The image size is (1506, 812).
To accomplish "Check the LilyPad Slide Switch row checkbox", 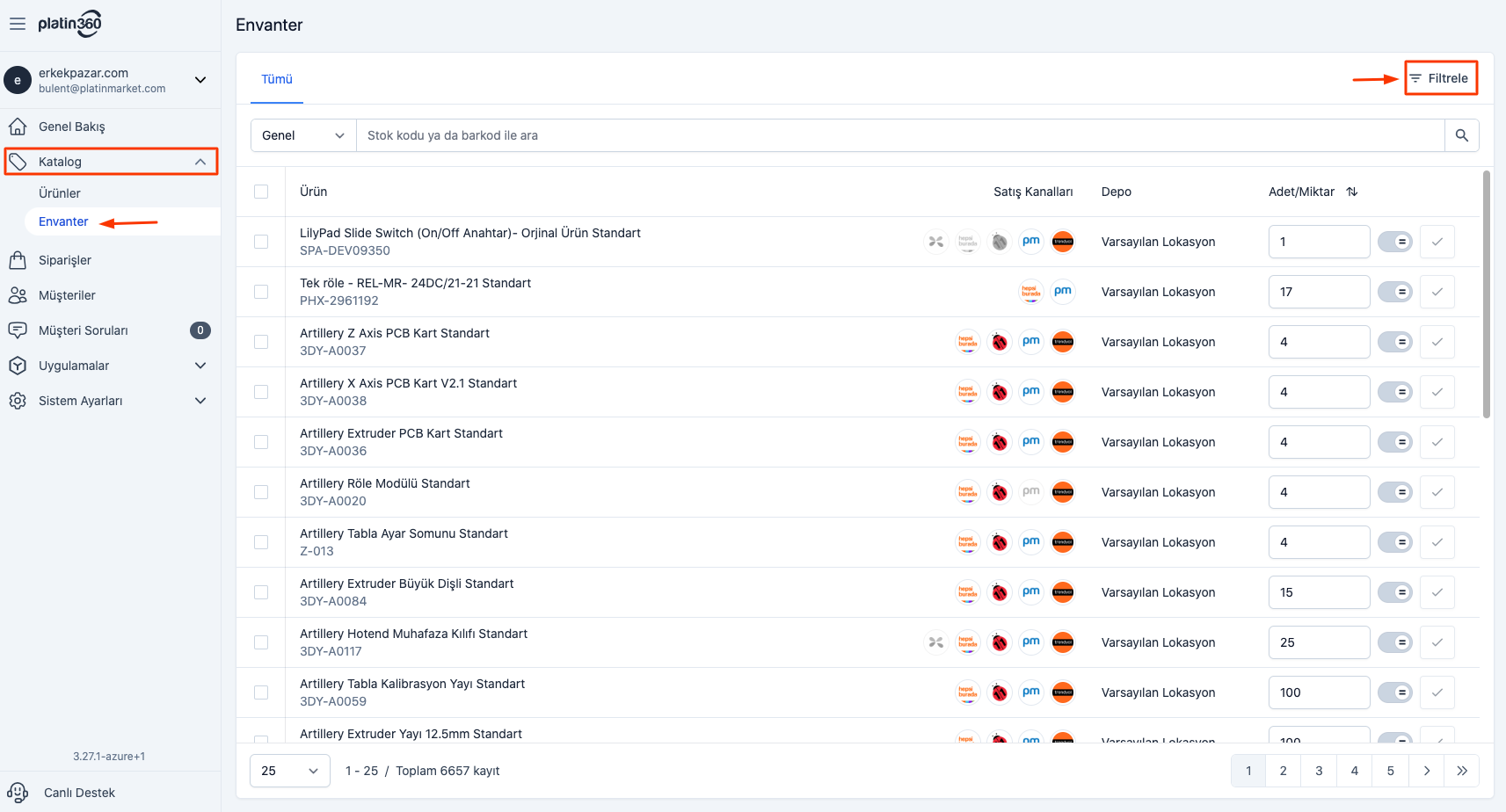I will (261, 242).
